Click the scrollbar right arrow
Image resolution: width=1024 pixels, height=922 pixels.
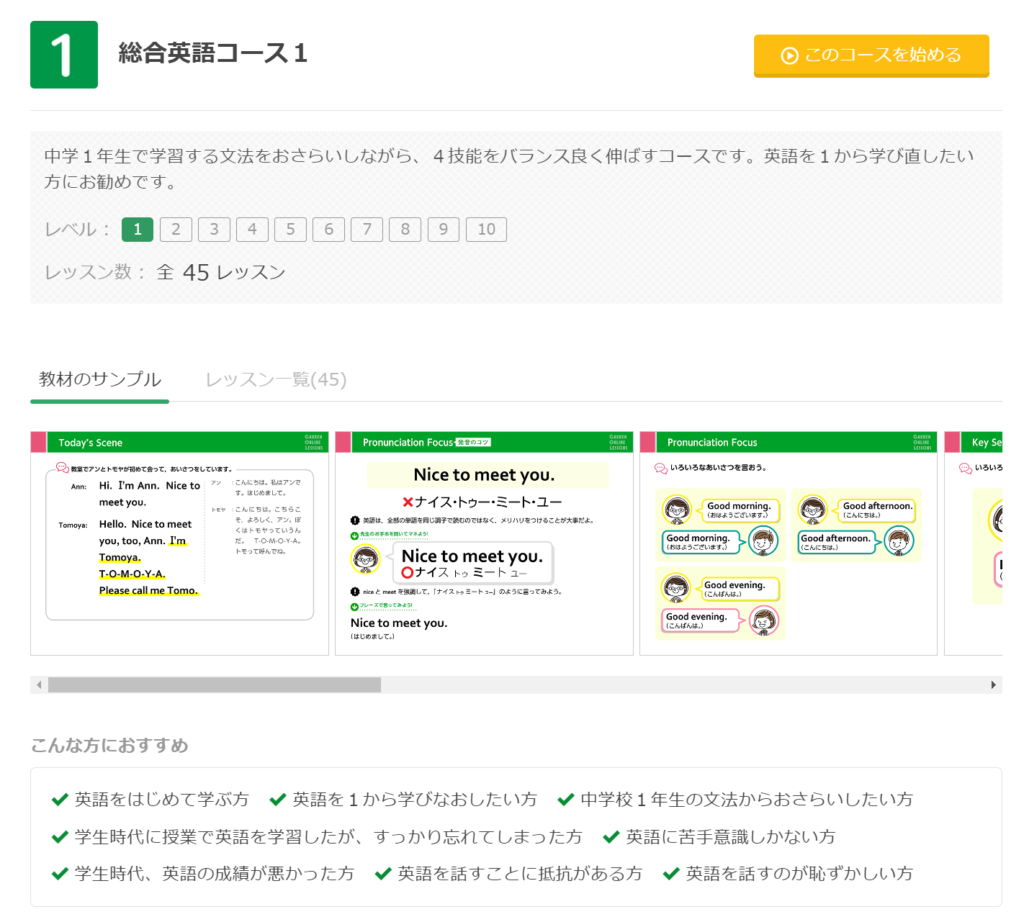pyautogui.click(x=993, y=685)
